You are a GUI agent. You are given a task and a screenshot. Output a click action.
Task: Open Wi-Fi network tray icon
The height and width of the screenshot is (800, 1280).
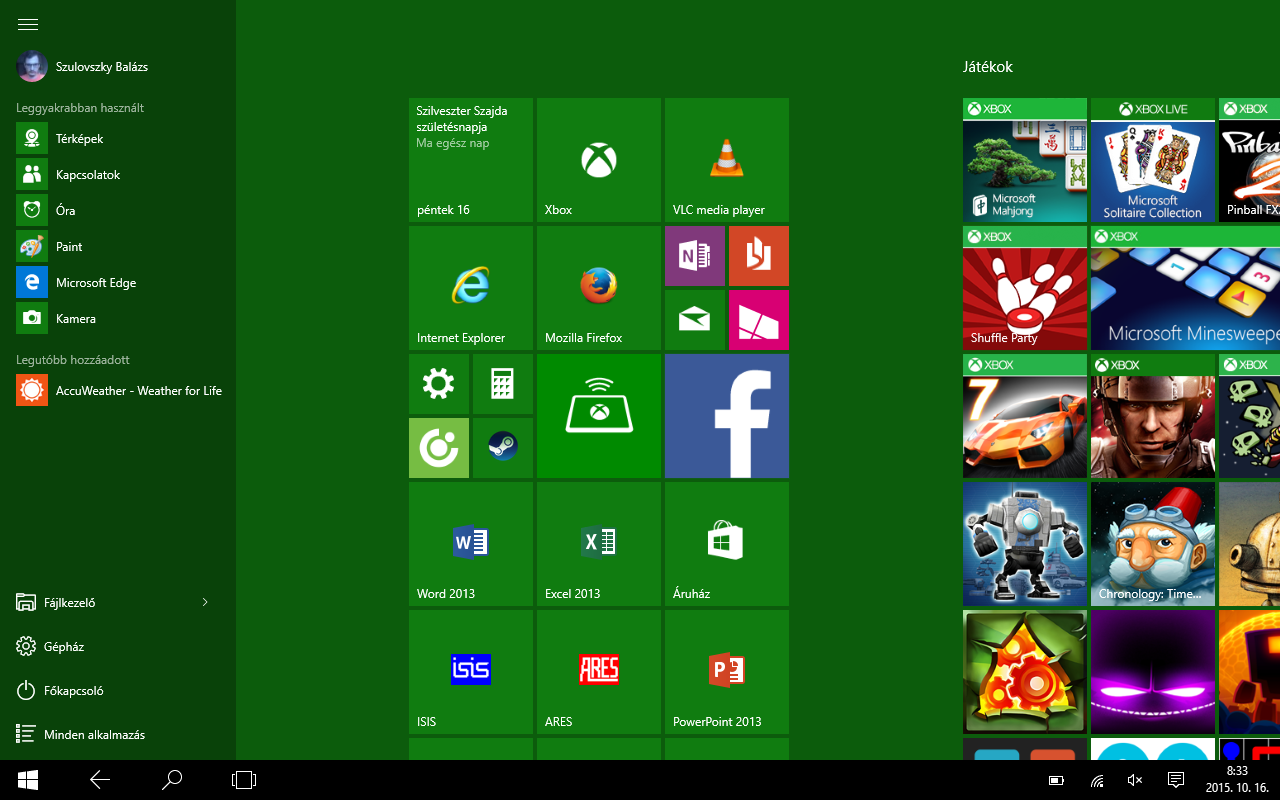pos(1097,780)
